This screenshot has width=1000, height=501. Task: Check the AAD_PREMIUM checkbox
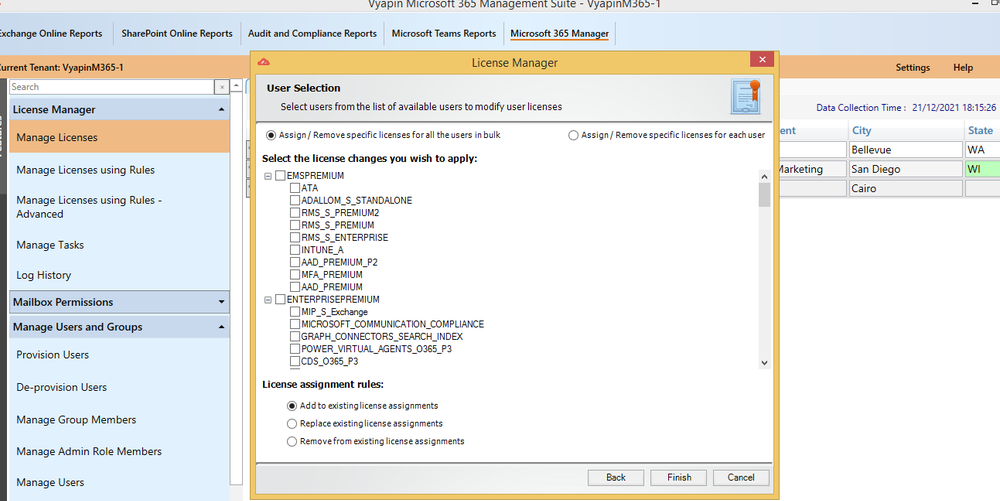295,287
